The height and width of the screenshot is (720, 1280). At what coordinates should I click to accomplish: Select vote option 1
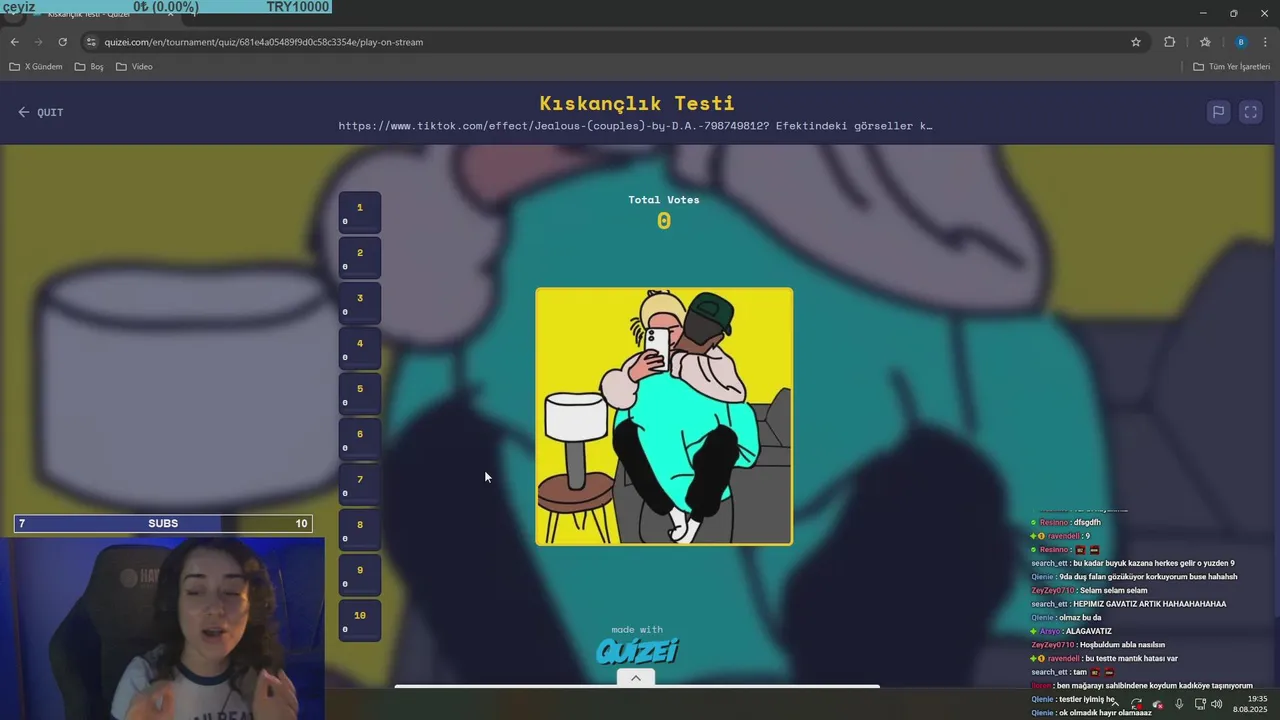[360, 212]
